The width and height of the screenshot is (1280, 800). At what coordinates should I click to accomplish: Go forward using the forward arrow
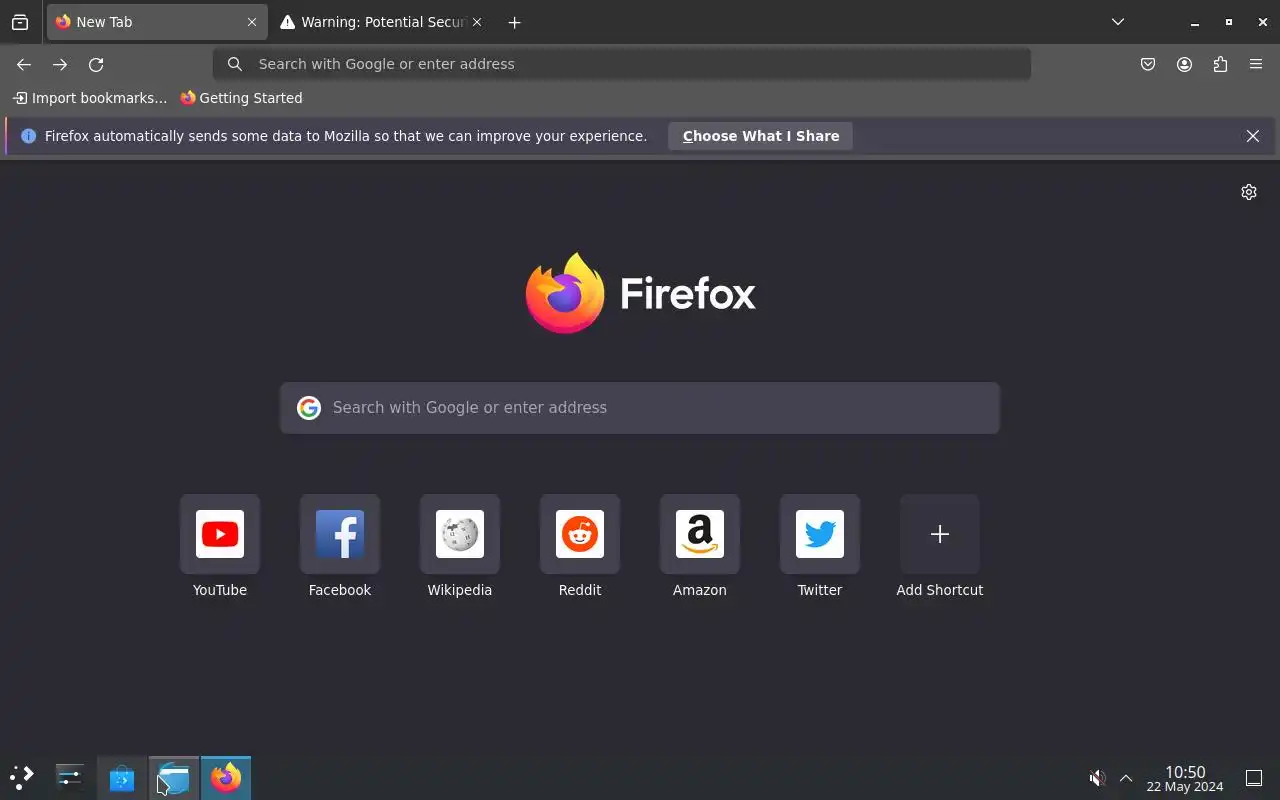pos(60,64)
